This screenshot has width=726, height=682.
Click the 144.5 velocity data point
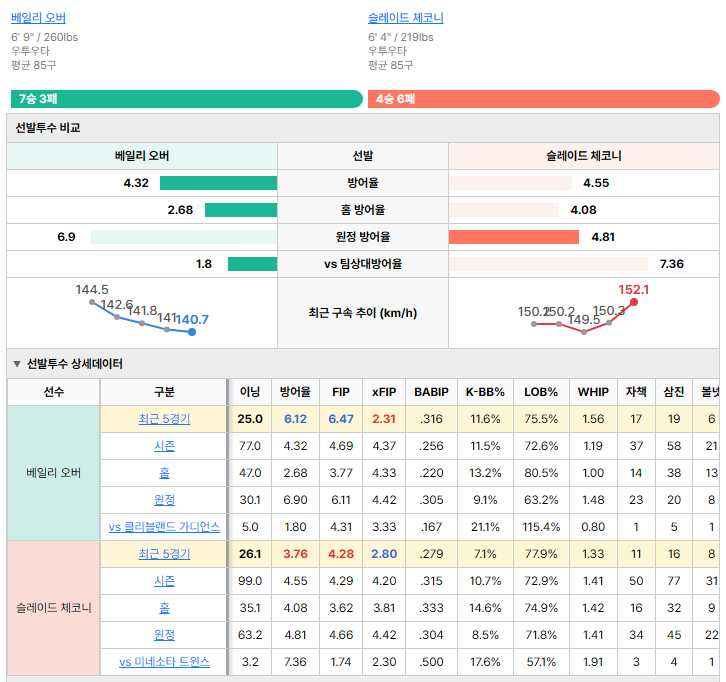click(92, 302)
